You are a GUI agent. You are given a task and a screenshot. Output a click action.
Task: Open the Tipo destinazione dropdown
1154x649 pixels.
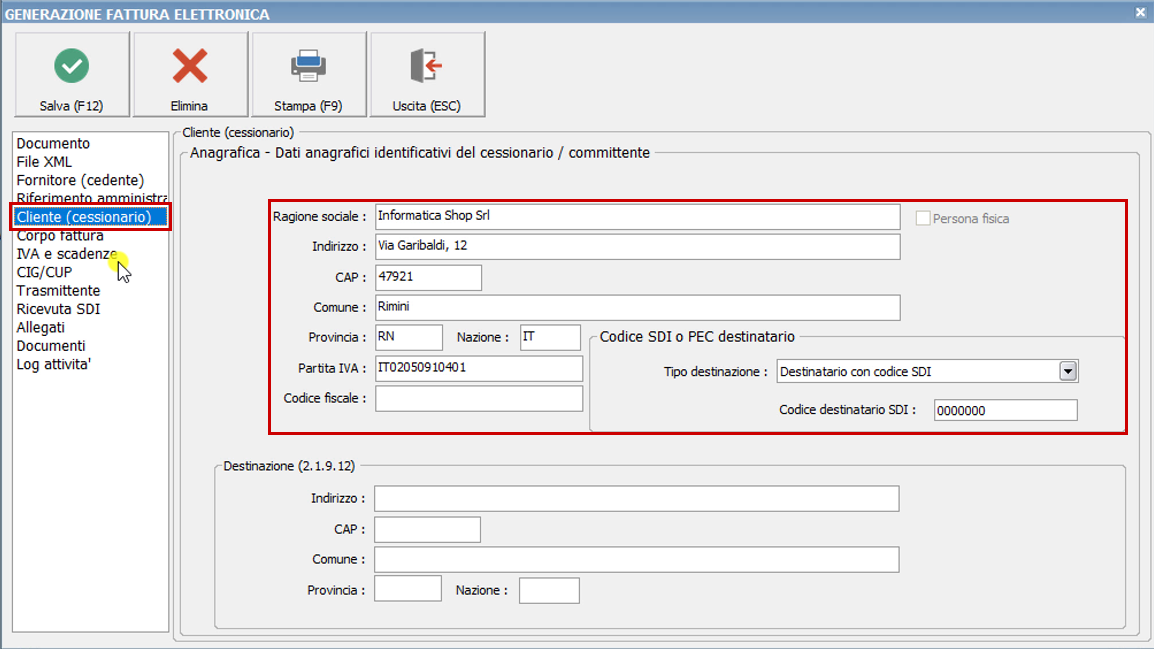click(1069, 371)
